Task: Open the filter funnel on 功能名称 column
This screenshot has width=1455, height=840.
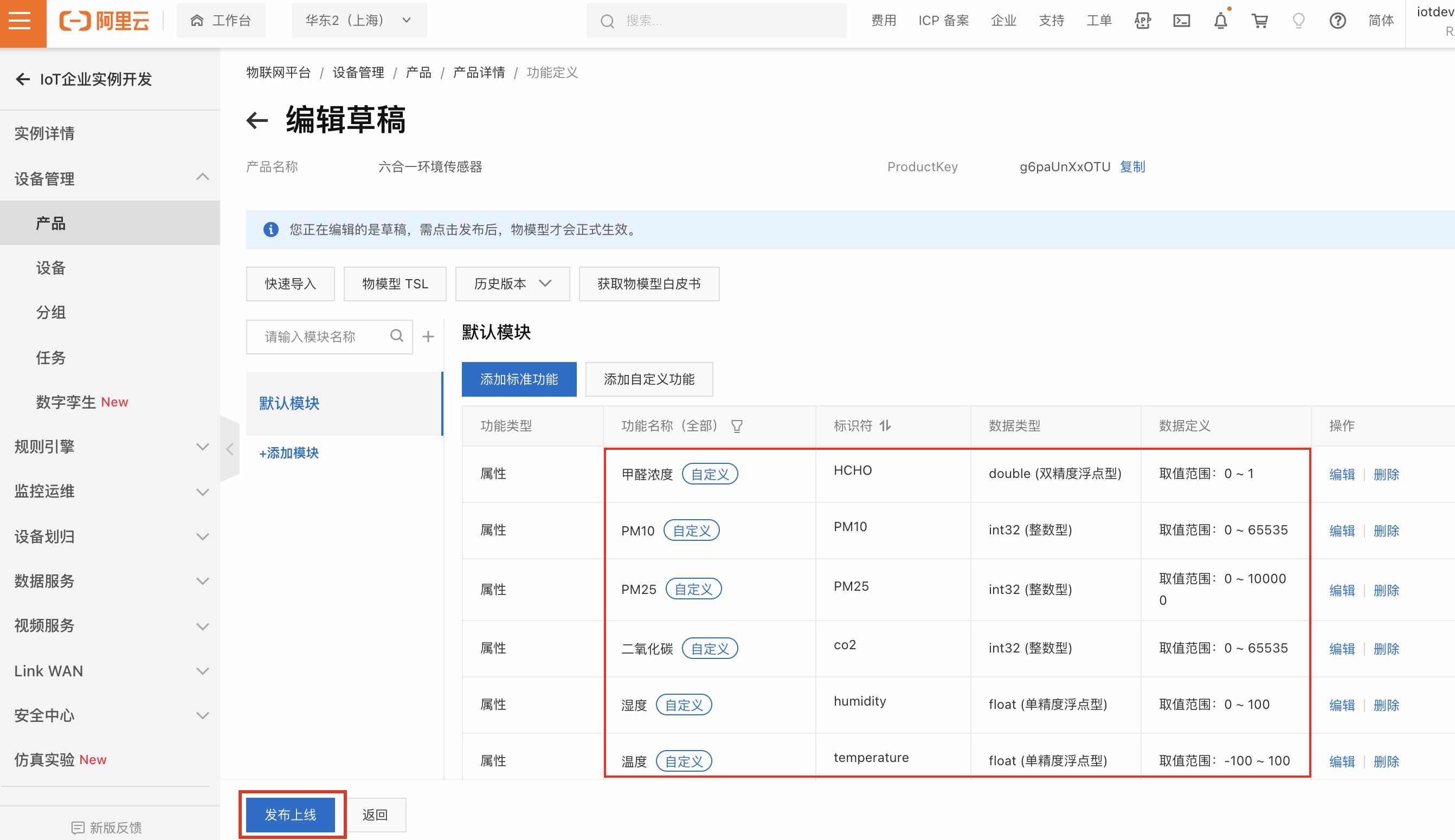Action: pos(737,426)
